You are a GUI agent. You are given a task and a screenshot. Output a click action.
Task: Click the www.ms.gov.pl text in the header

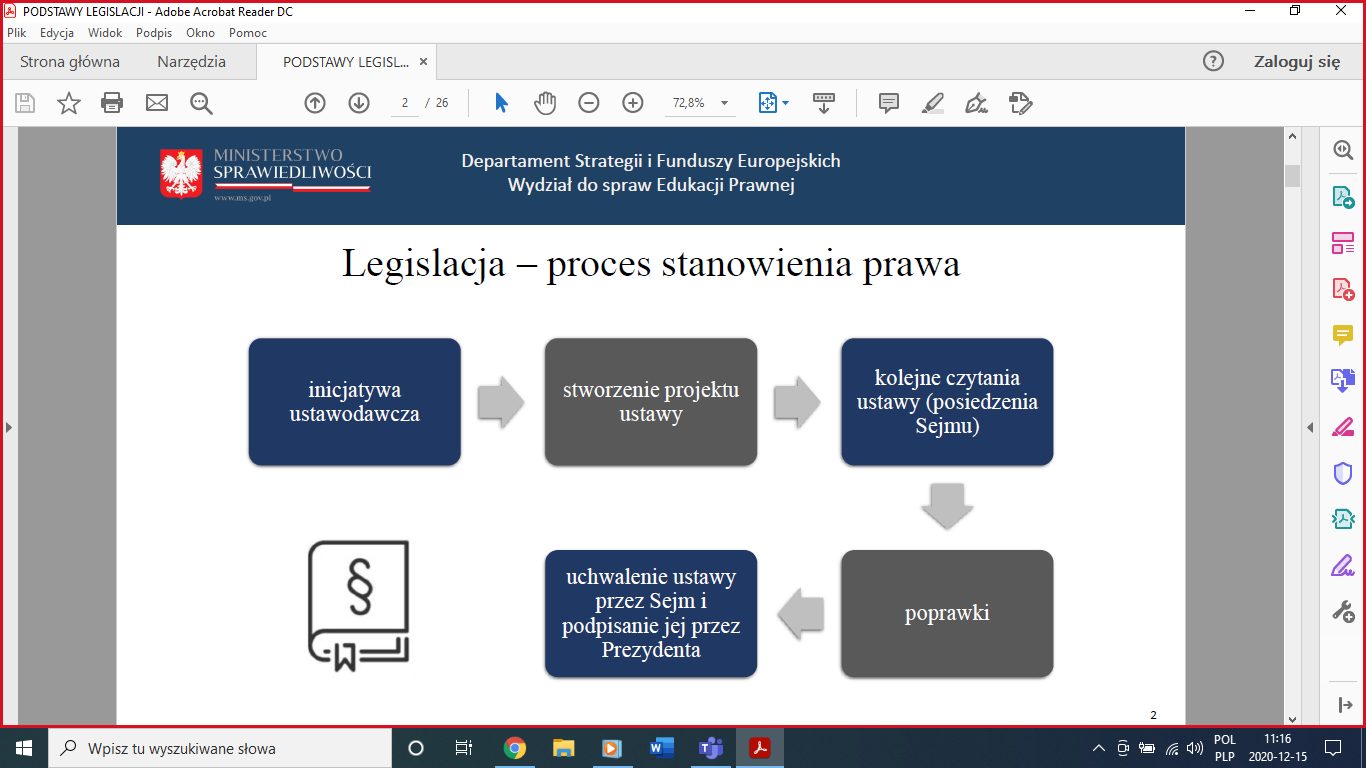[242, 198]
